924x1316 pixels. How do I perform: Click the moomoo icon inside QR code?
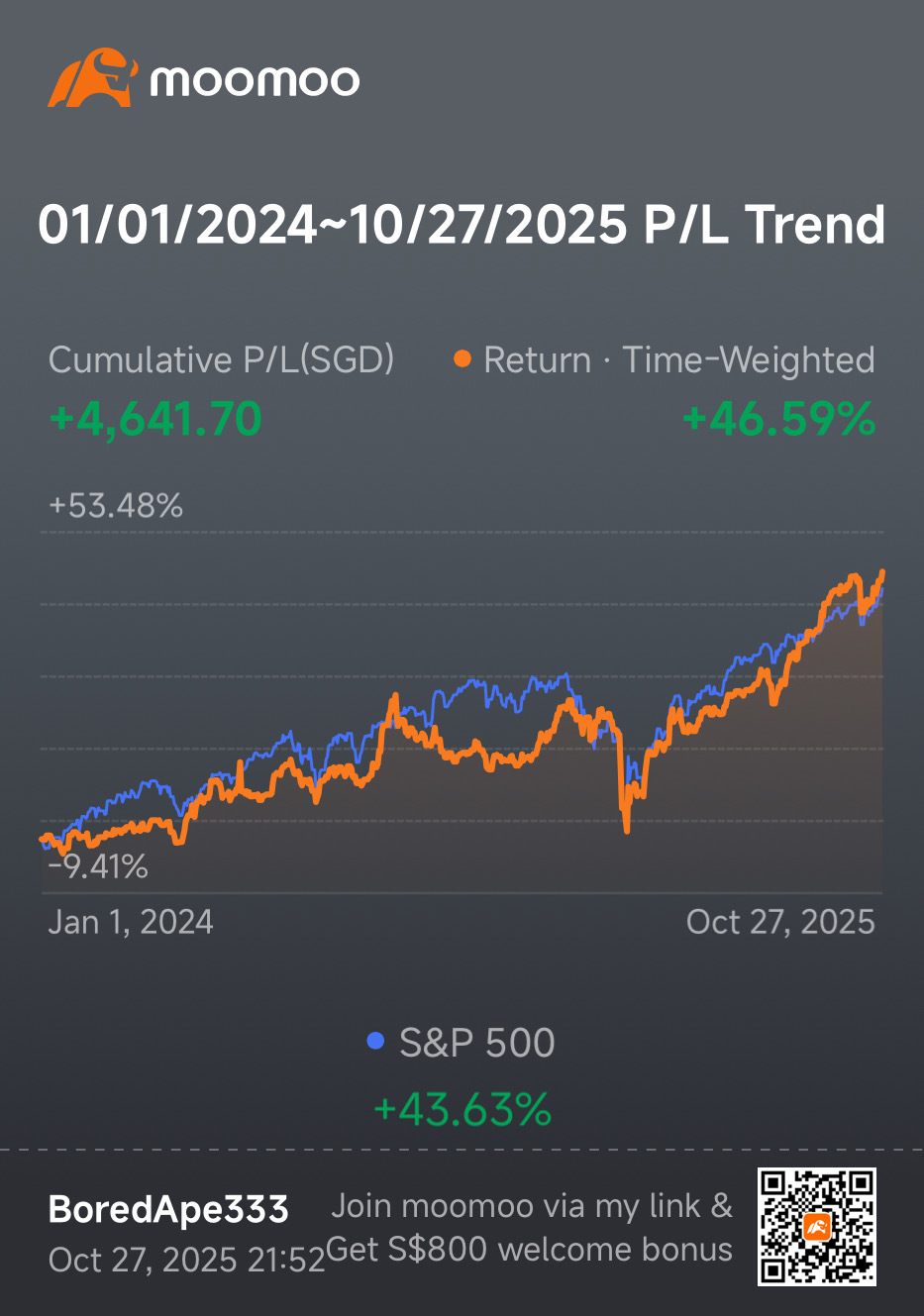(x=817, y=1227)
